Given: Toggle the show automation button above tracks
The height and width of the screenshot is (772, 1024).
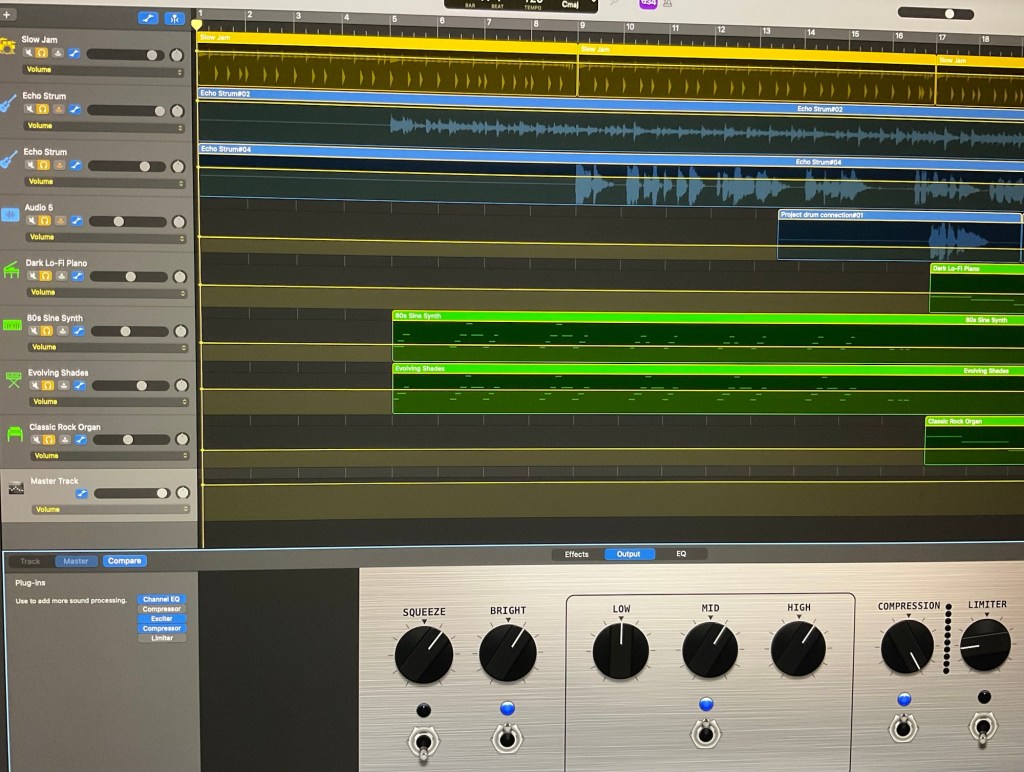Looking at the screenshot, I should [148, 18].
